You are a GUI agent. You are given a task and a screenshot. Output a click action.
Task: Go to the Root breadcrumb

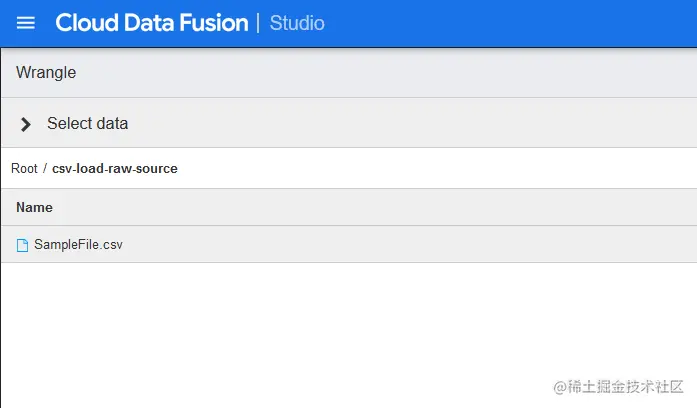click(x=24, y=169)
